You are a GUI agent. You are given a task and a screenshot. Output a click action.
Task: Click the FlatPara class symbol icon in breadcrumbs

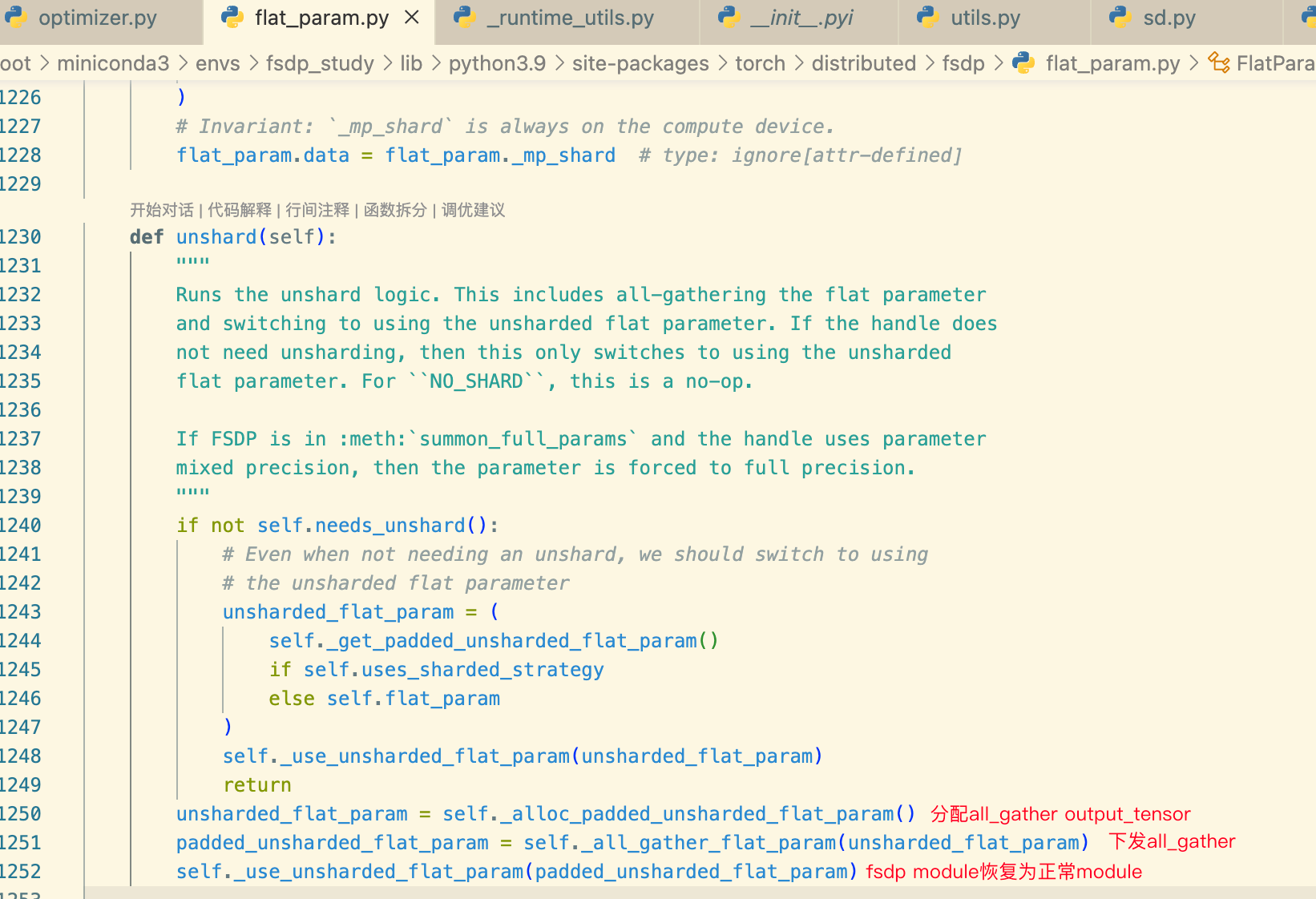[x=1220, y=62]
